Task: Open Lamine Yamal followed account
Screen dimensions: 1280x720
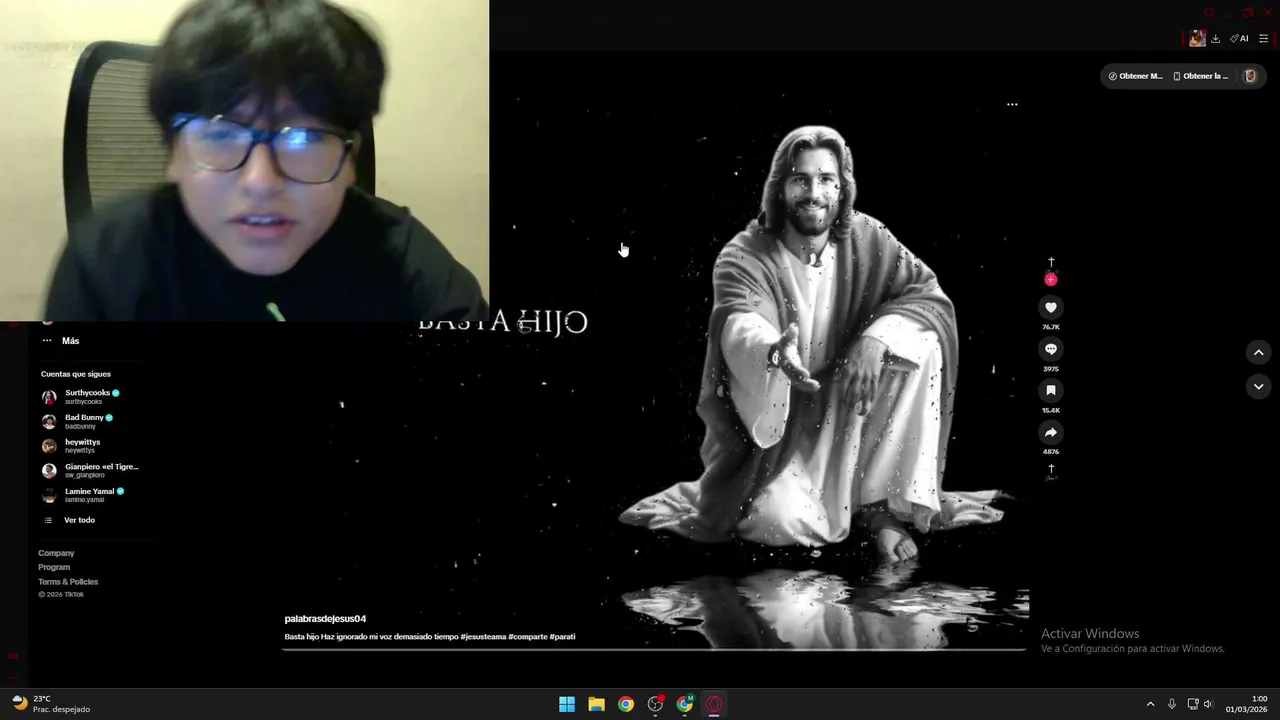Action: coord(85,495)
